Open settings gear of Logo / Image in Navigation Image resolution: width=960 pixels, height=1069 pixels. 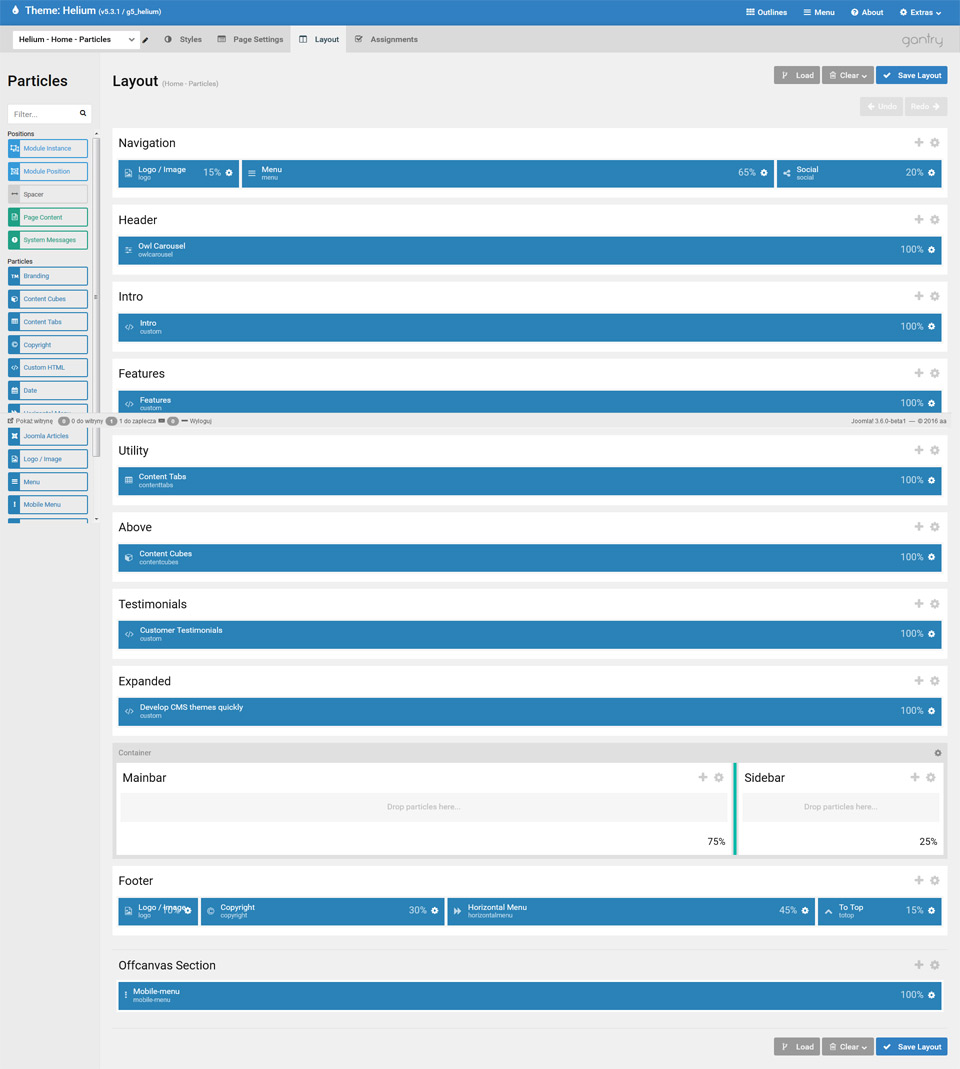[229, 173]
